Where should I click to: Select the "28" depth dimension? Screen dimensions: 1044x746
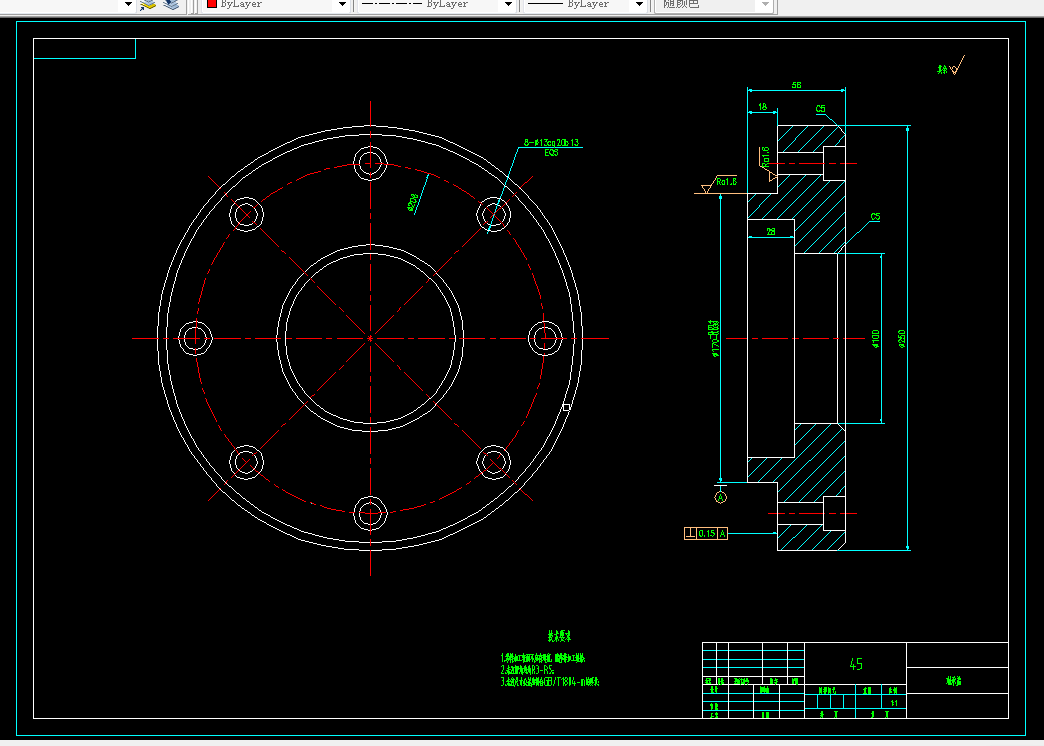(770, 232)
